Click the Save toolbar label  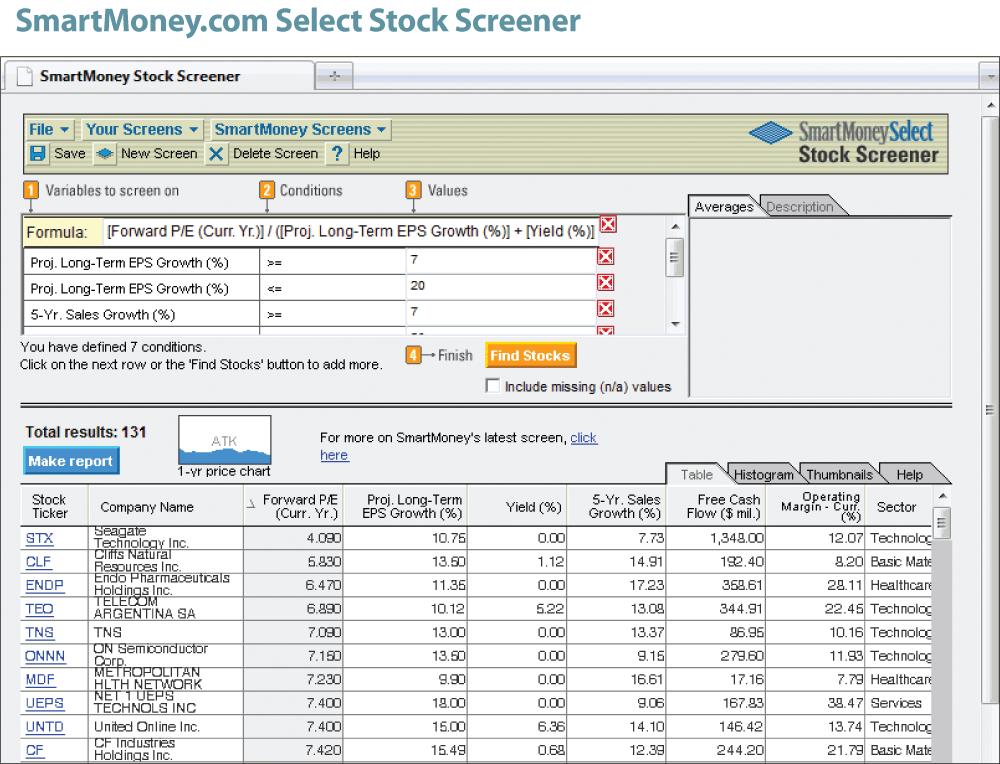[70, 154]
